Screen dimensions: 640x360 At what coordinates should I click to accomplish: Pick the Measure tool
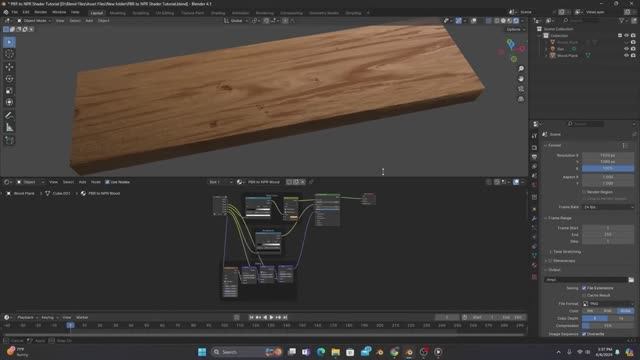click(x=9, y=128)
